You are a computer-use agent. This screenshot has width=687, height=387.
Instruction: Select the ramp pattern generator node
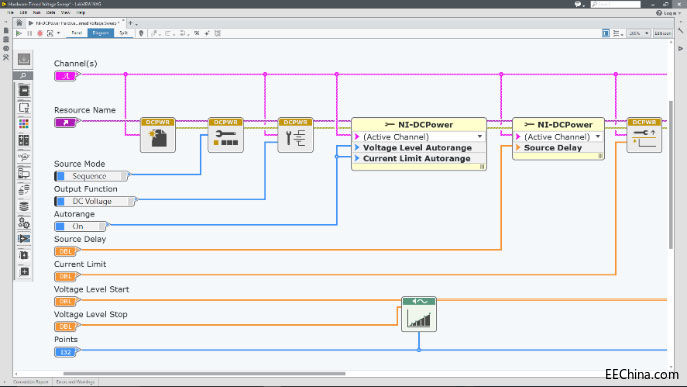click(419, 314)
